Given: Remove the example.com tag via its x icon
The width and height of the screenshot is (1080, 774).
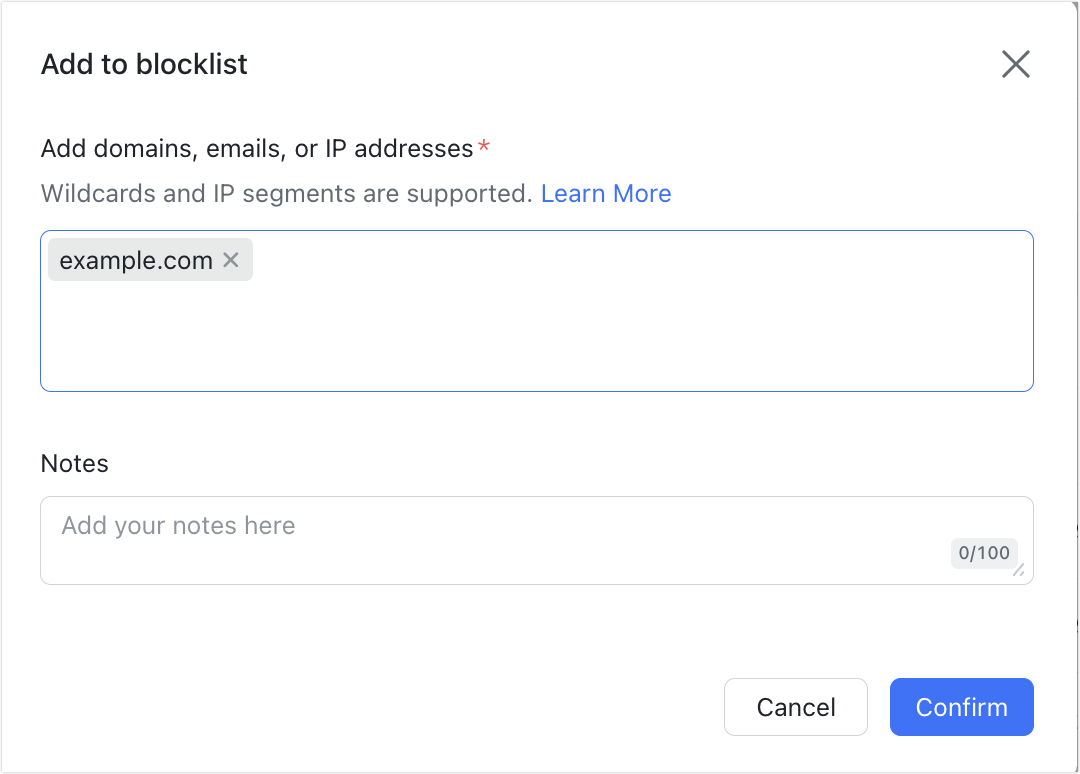Looking at the screenshot, I should click(230, 260).
